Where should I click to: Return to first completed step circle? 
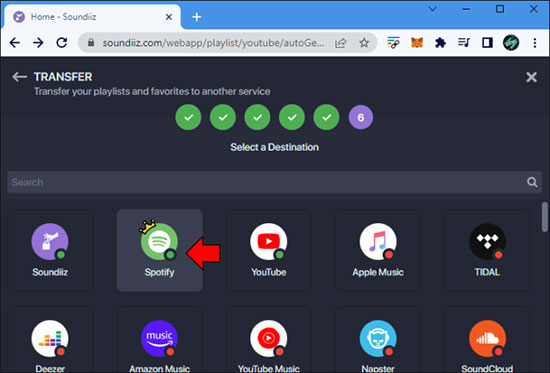[x=188, y=117]
